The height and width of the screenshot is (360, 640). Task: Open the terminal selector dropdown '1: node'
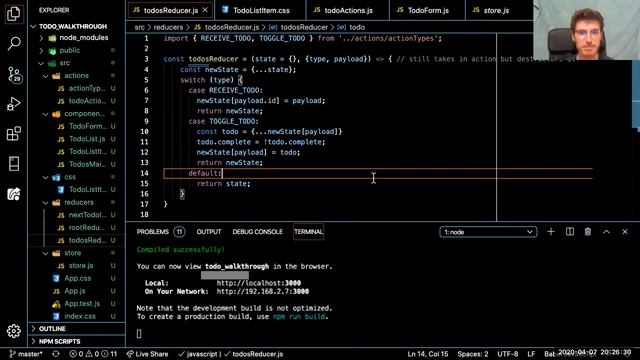coord(488,232)
